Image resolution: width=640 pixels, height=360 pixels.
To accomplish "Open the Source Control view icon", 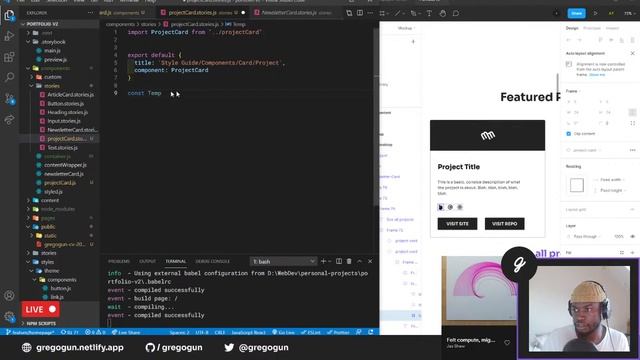I will 9,98.
